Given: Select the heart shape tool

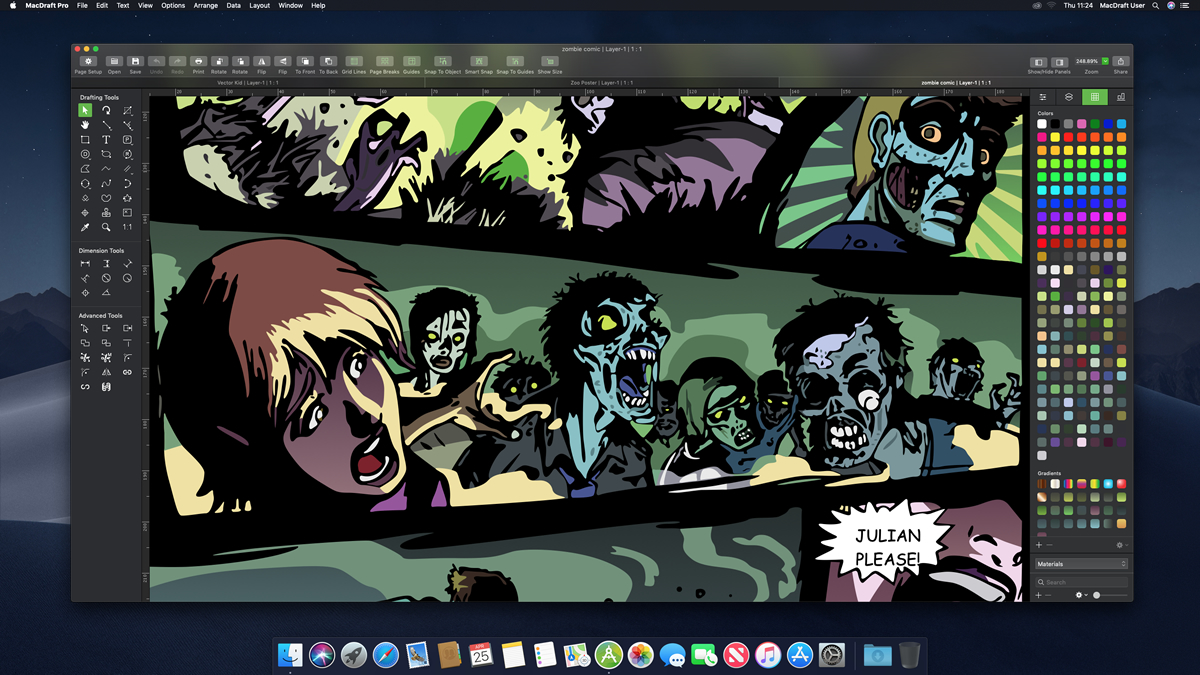Looking at the screenshot, I should (106, 198).
